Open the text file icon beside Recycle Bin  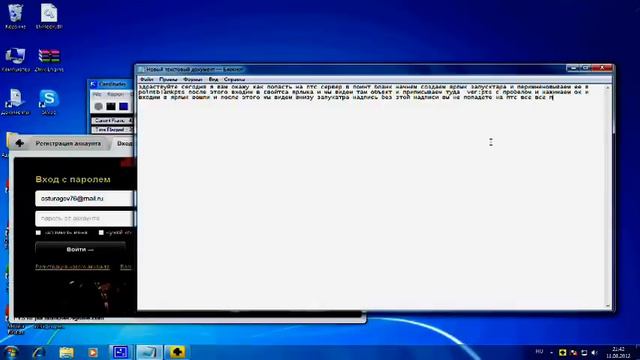pyautogui.click(x=49, y=16)
